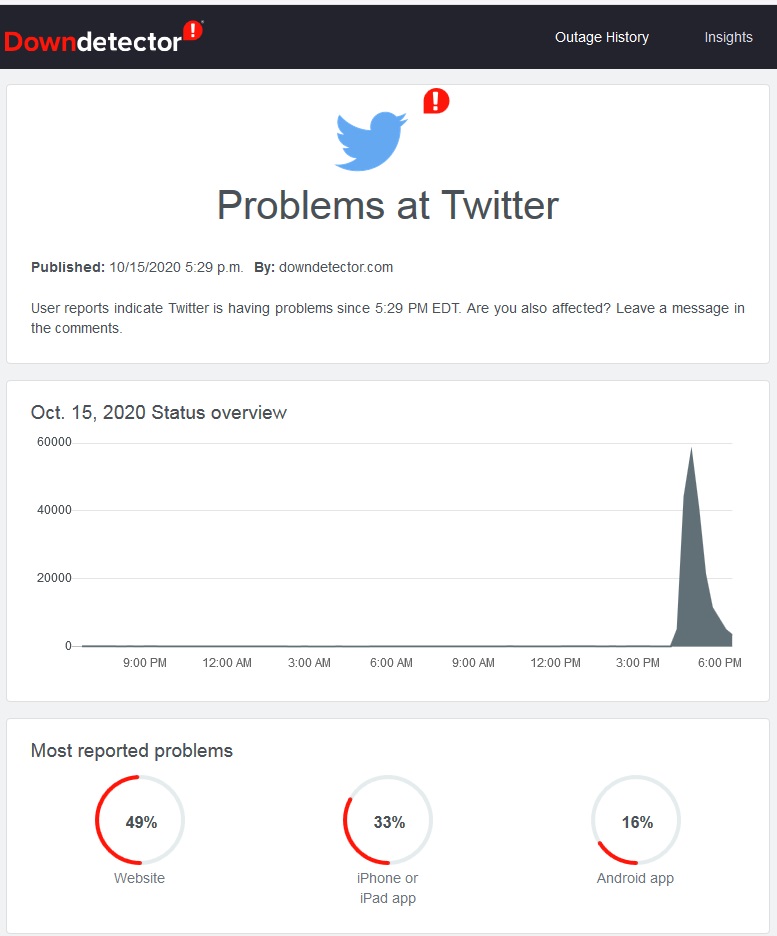Screen dimensions: 777x936
Task: Click the 49% Website circle indicator
Action: pos(140,820)
